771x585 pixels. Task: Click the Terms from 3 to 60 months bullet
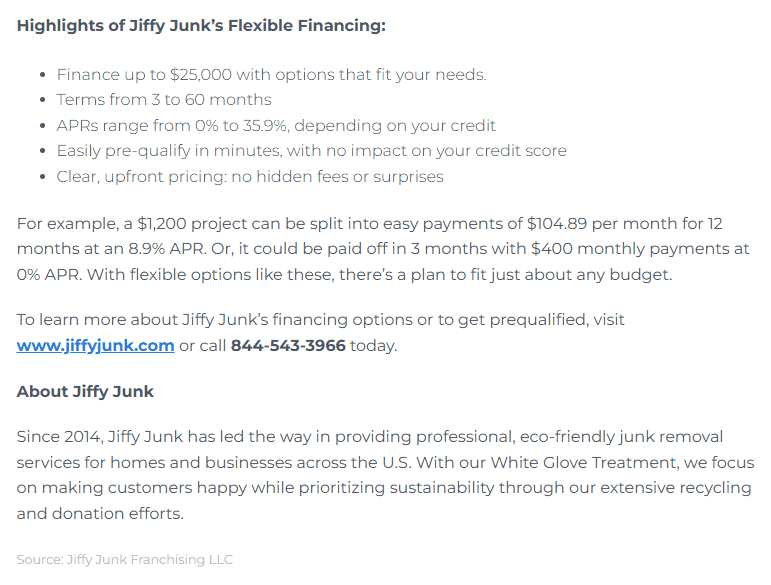(x=164, y=100)
